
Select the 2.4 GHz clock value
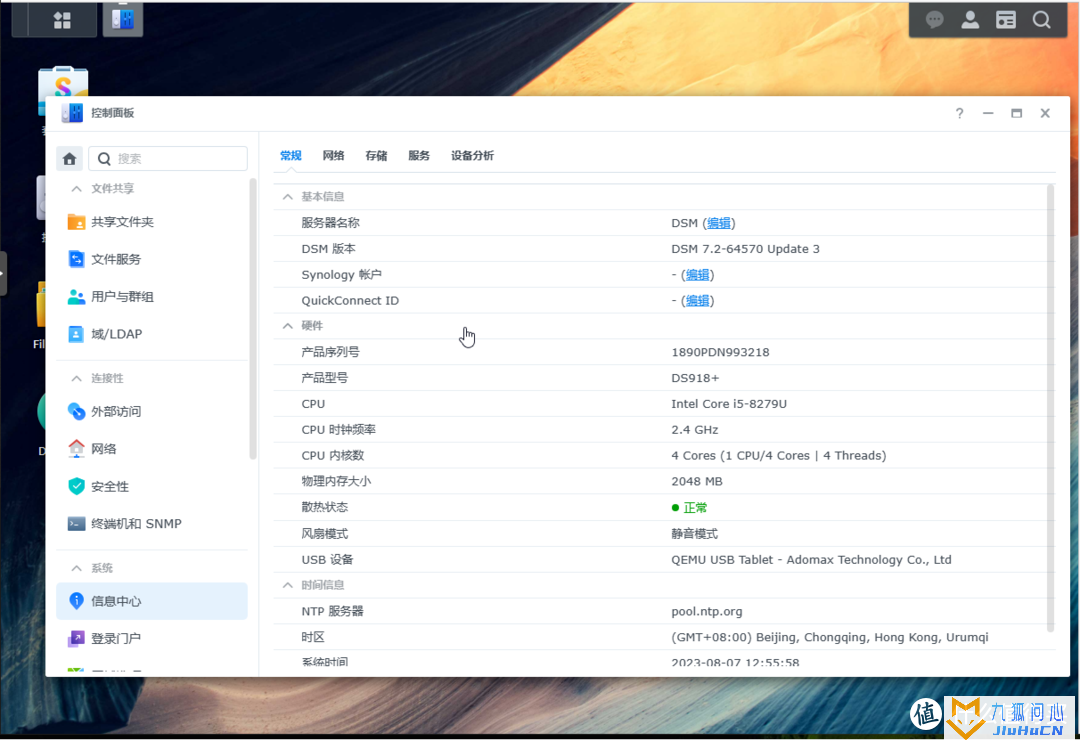tap(695, 430)
